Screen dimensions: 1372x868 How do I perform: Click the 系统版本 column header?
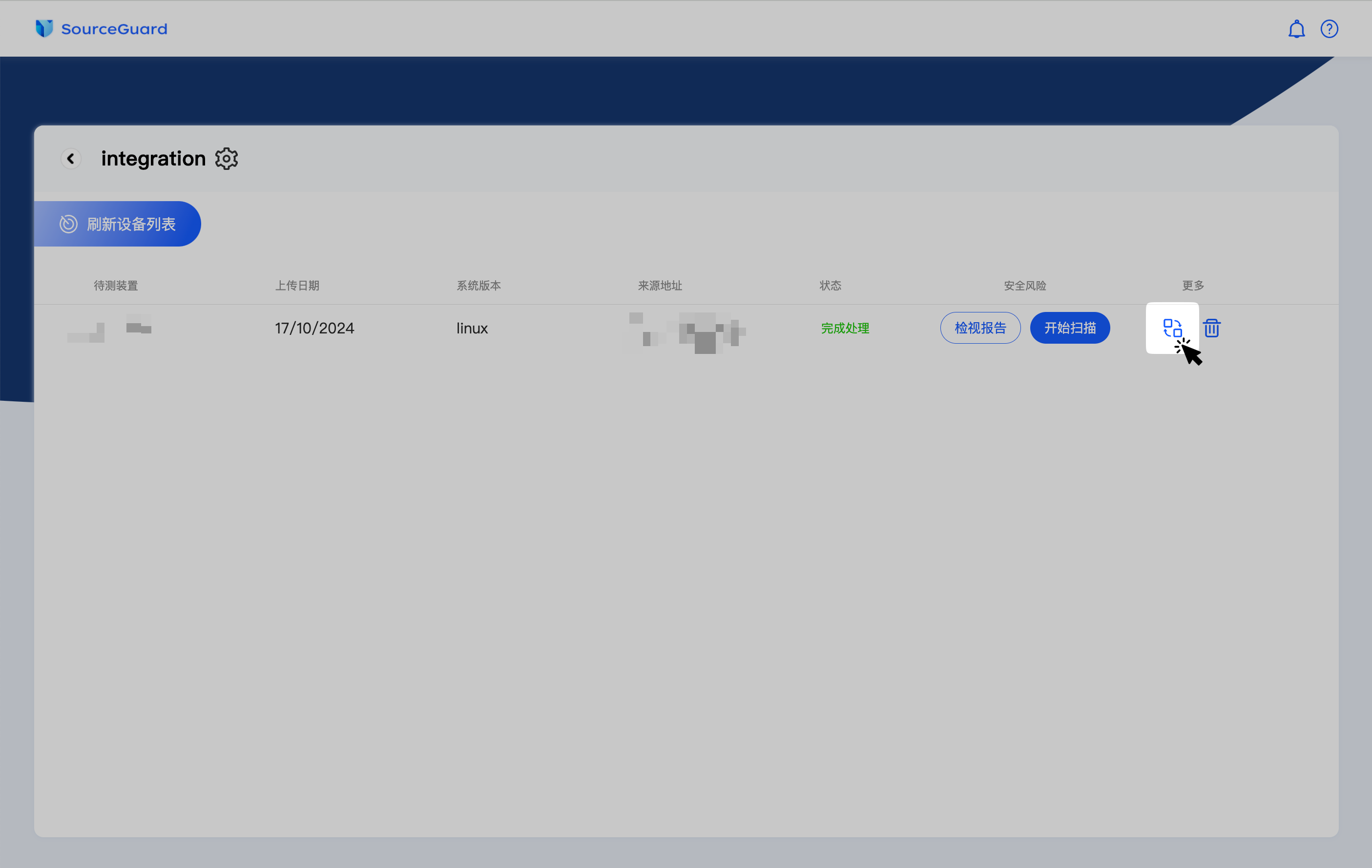click(x=478, y=285)
